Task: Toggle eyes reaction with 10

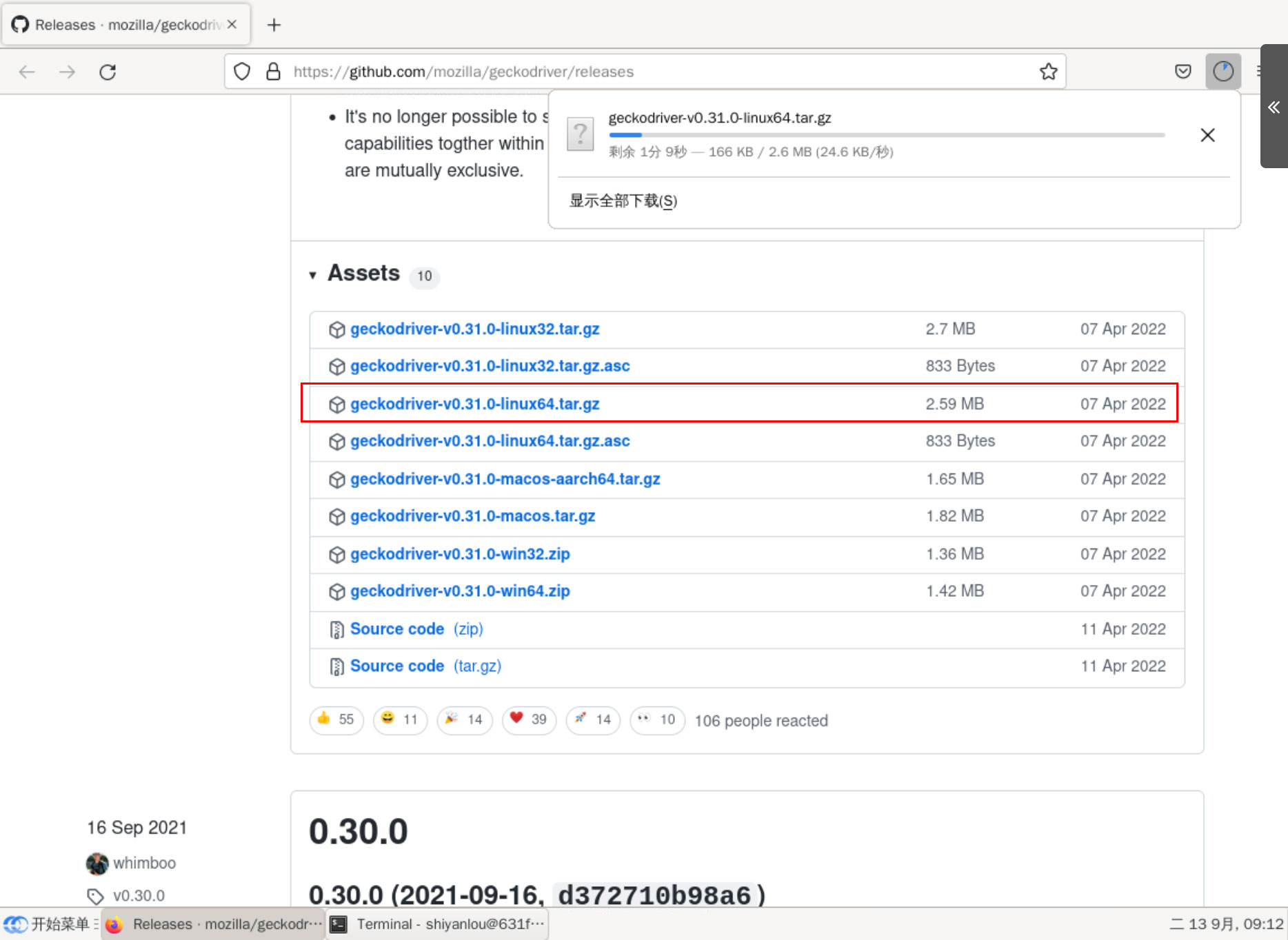Action: [658, 720]
